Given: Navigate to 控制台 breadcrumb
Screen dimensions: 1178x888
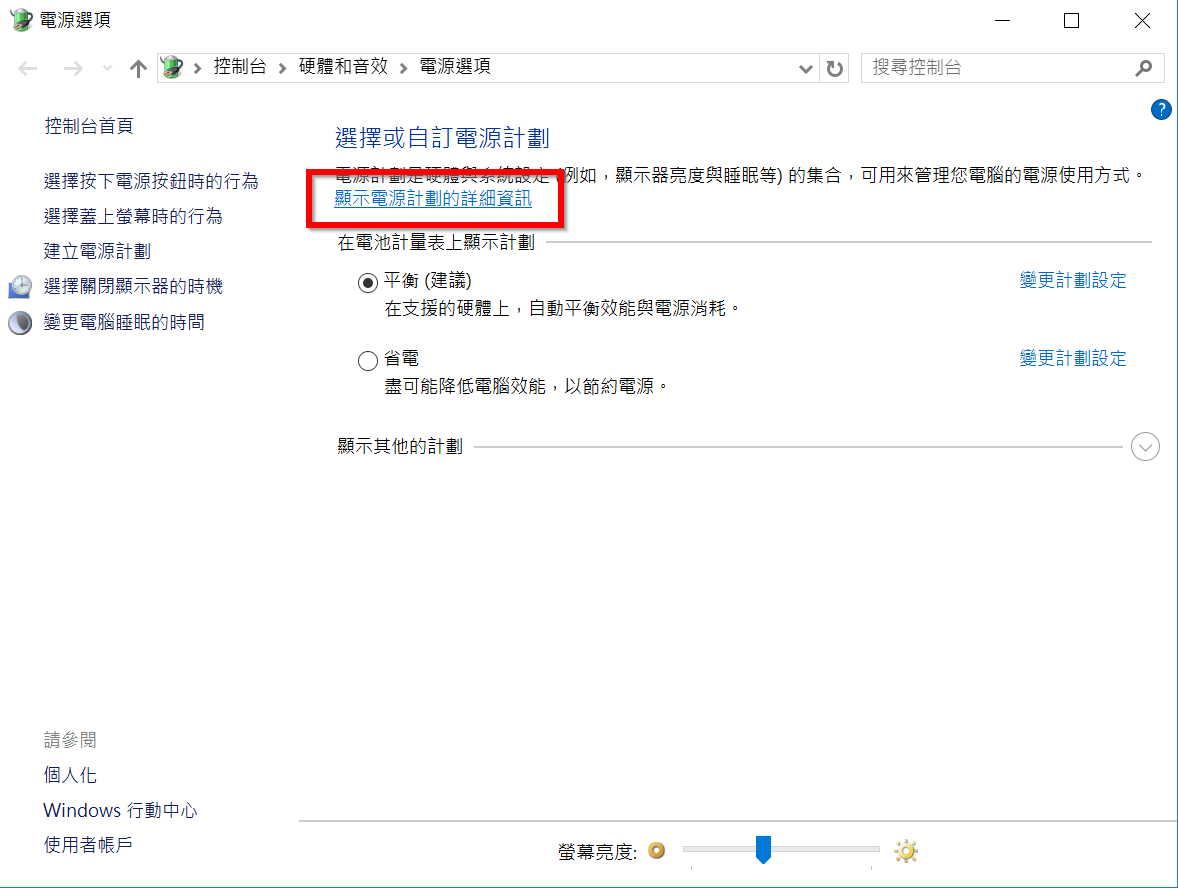Looking at the screenshot, I should [240, 67].
